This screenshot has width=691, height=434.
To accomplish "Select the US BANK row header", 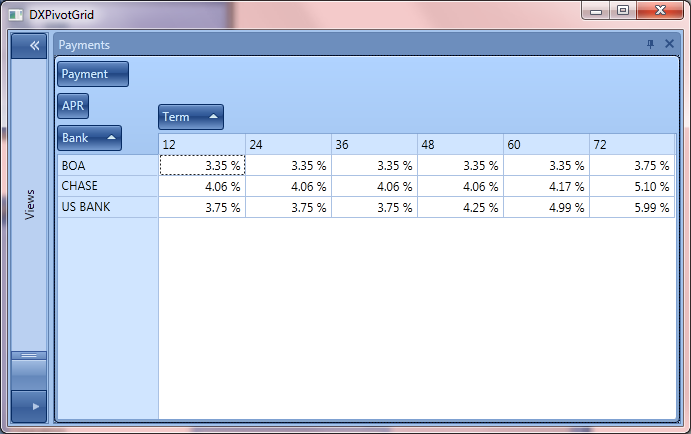I will point(108,207).
